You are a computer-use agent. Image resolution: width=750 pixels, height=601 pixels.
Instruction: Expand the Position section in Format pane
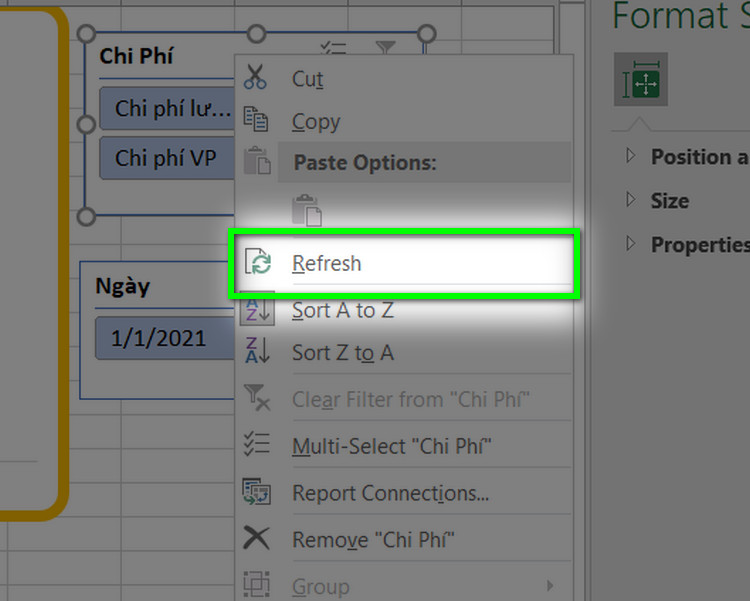pyautogui.click(x=631, y=156)
